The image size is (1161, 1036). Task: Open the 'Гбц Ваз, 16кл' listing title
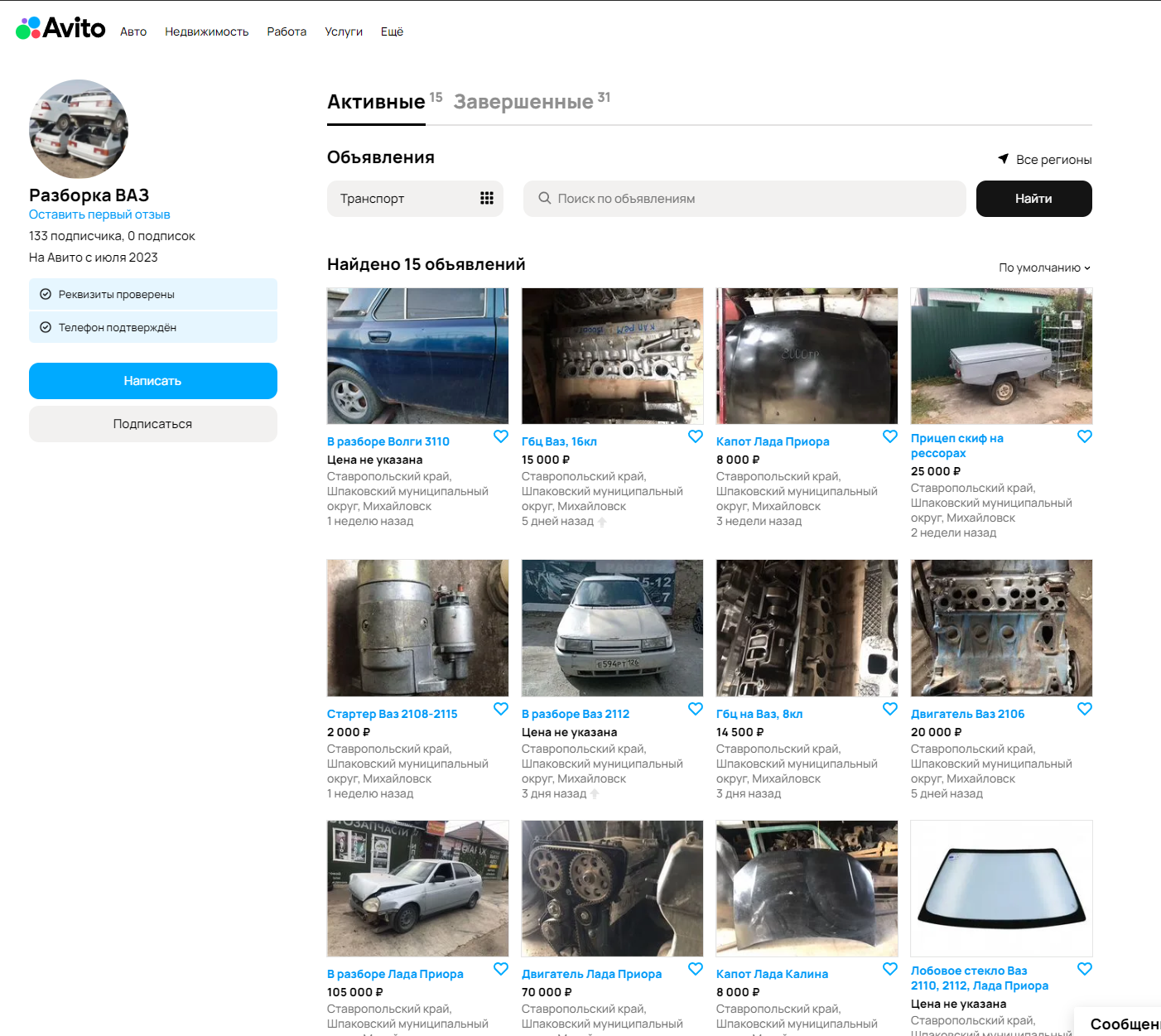pos(559,441)
